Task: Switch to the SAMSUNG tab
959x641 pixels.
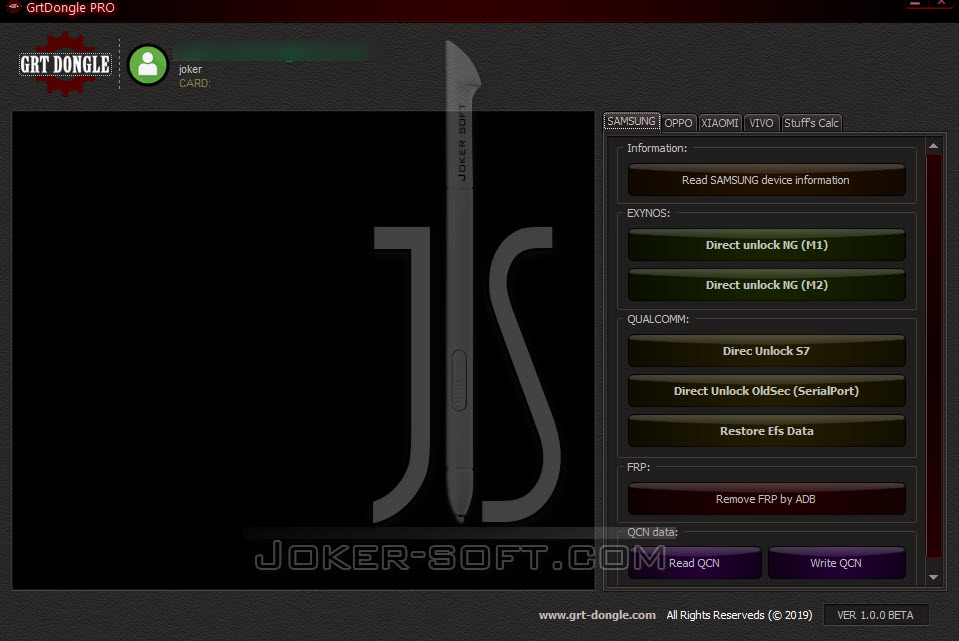Action: (631, 121)
